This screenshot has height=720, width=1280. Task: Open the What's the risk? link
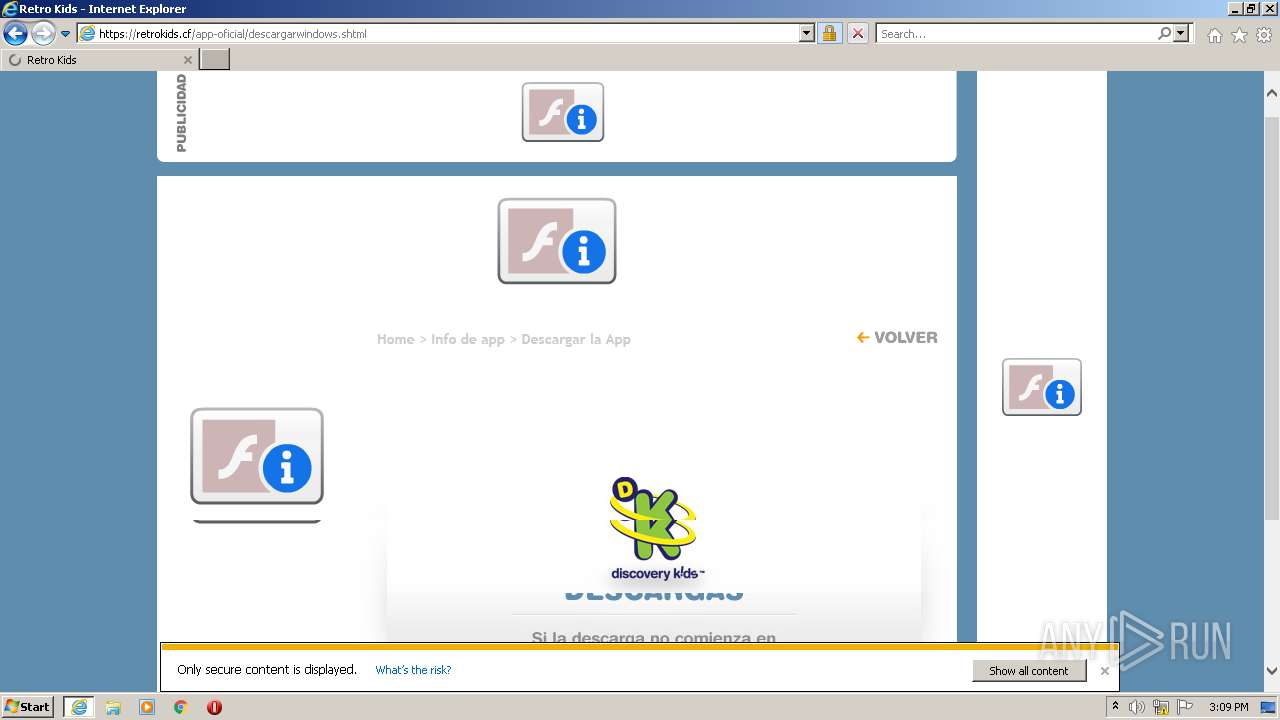[413, 670]
